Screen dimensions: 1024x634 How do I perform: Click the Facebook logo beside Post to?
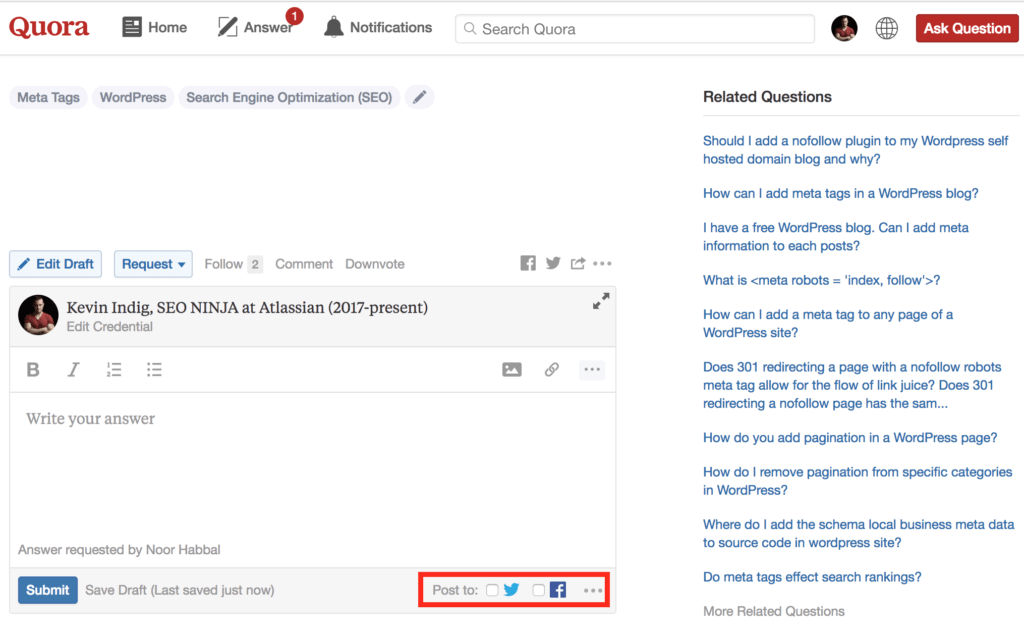pos(558,590)
